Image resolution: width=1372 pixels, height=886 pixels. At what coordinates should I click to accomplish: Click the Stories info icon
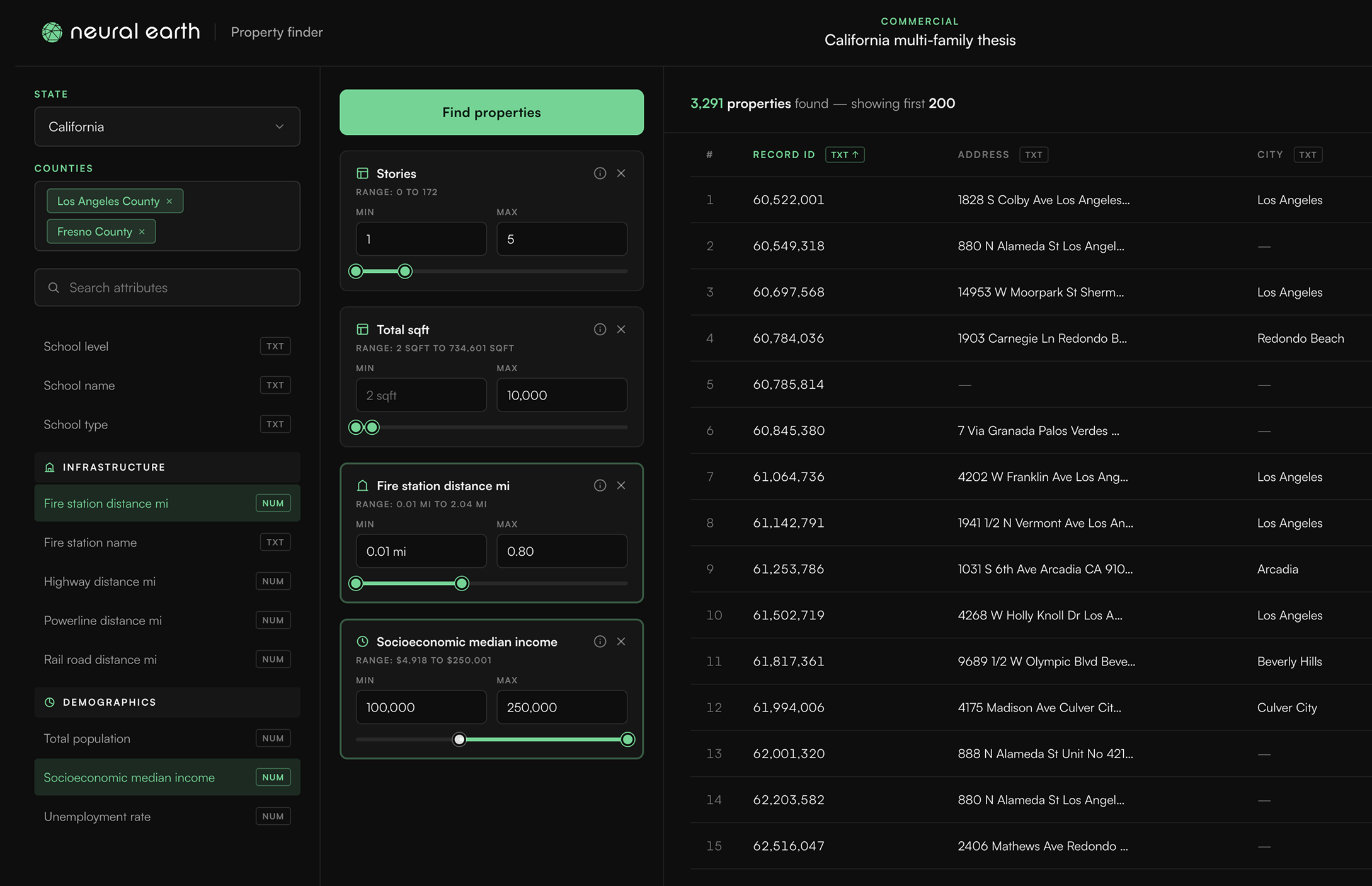coord(600,173)
